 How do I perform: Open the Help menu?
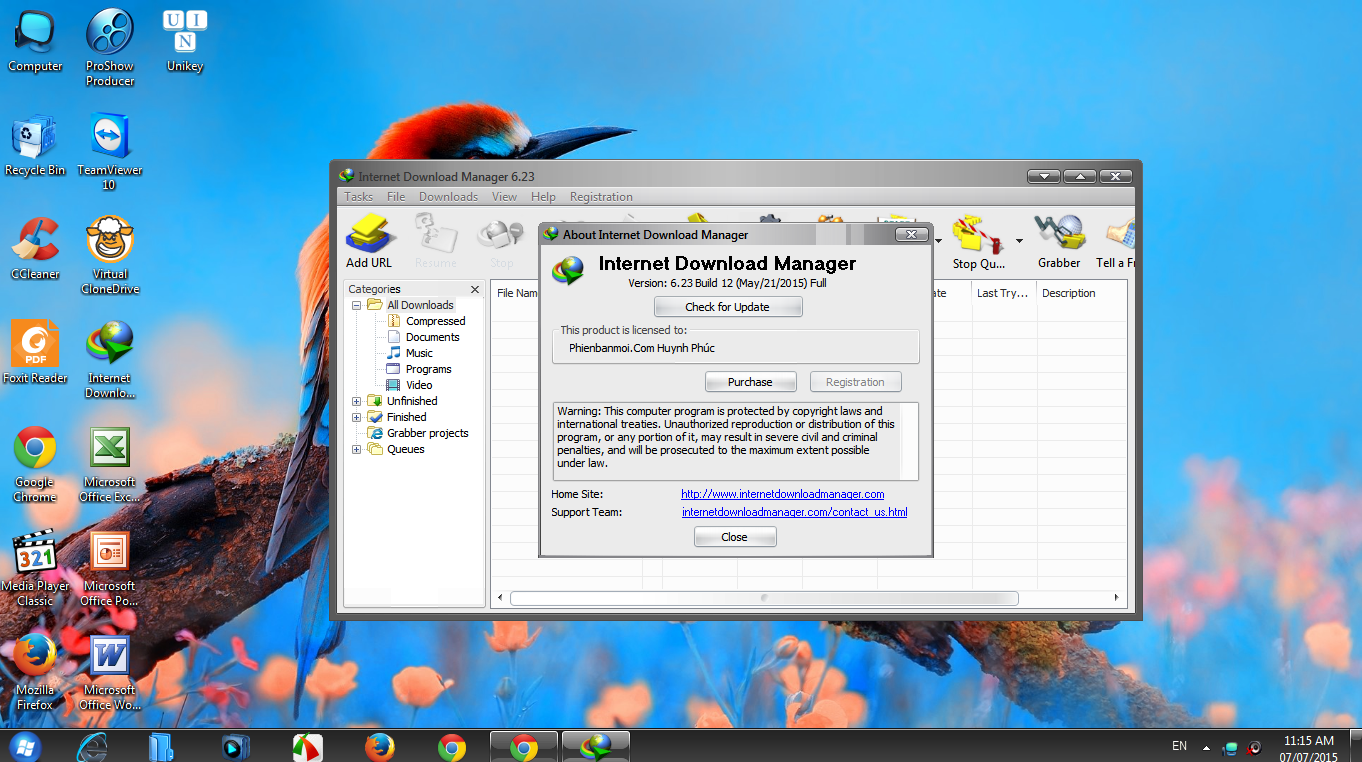pos(544,197)
